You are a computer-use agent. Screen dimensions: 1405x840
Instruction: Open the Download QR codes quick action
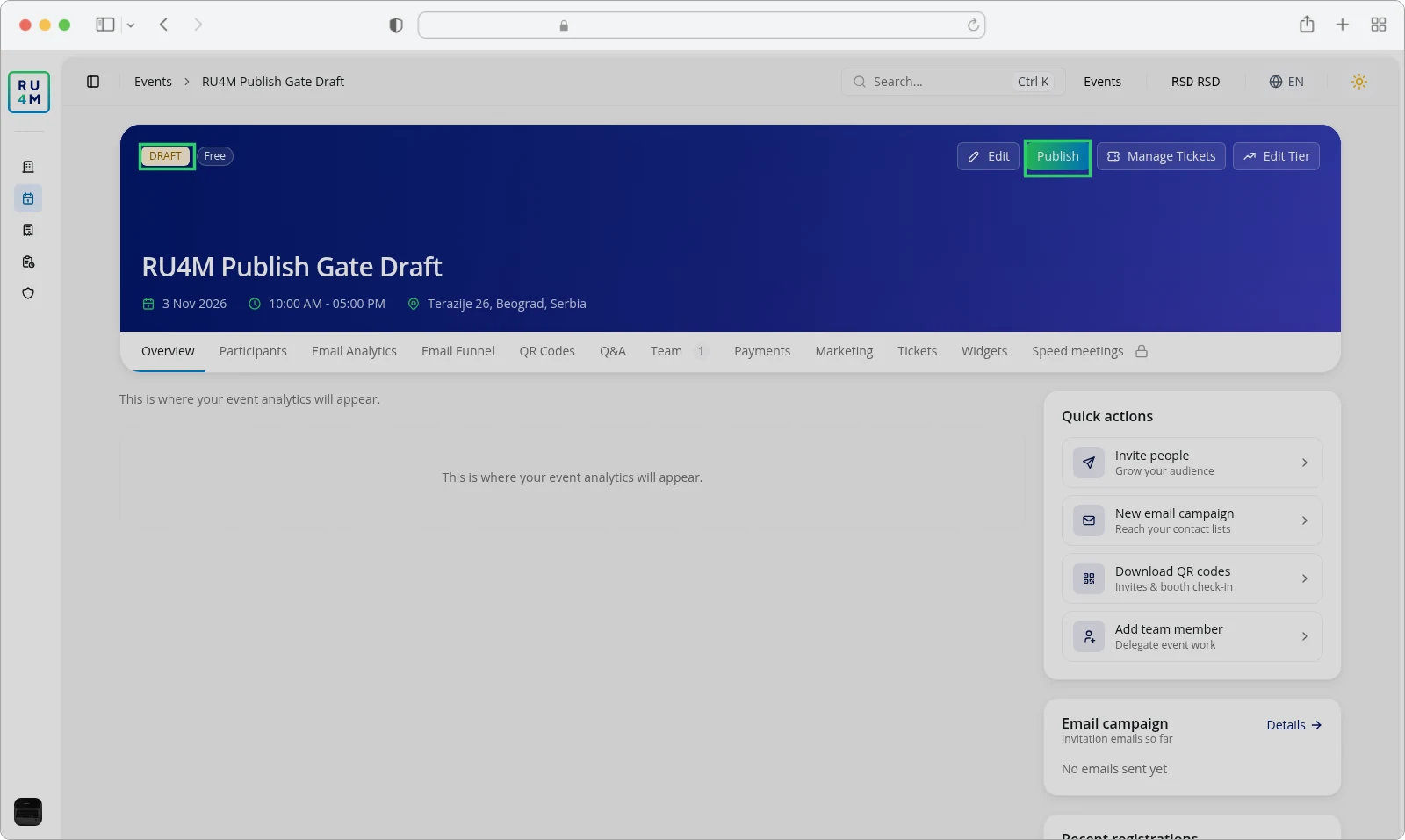[1192, 578]
